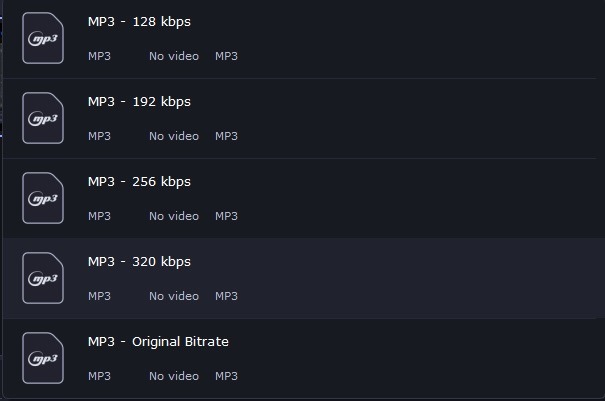
Task: Click the MP3 file icon for 256 kbps
Action: tap(43, 198)
